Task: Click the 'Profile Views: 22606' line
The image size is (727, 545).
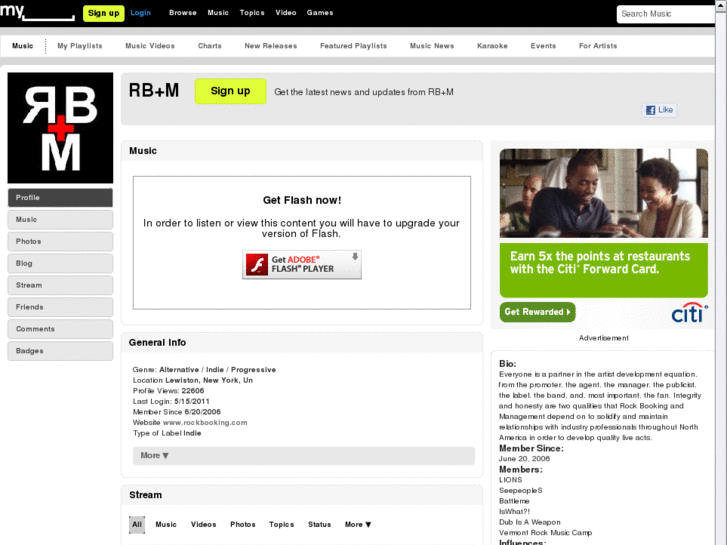Action: 168,391
